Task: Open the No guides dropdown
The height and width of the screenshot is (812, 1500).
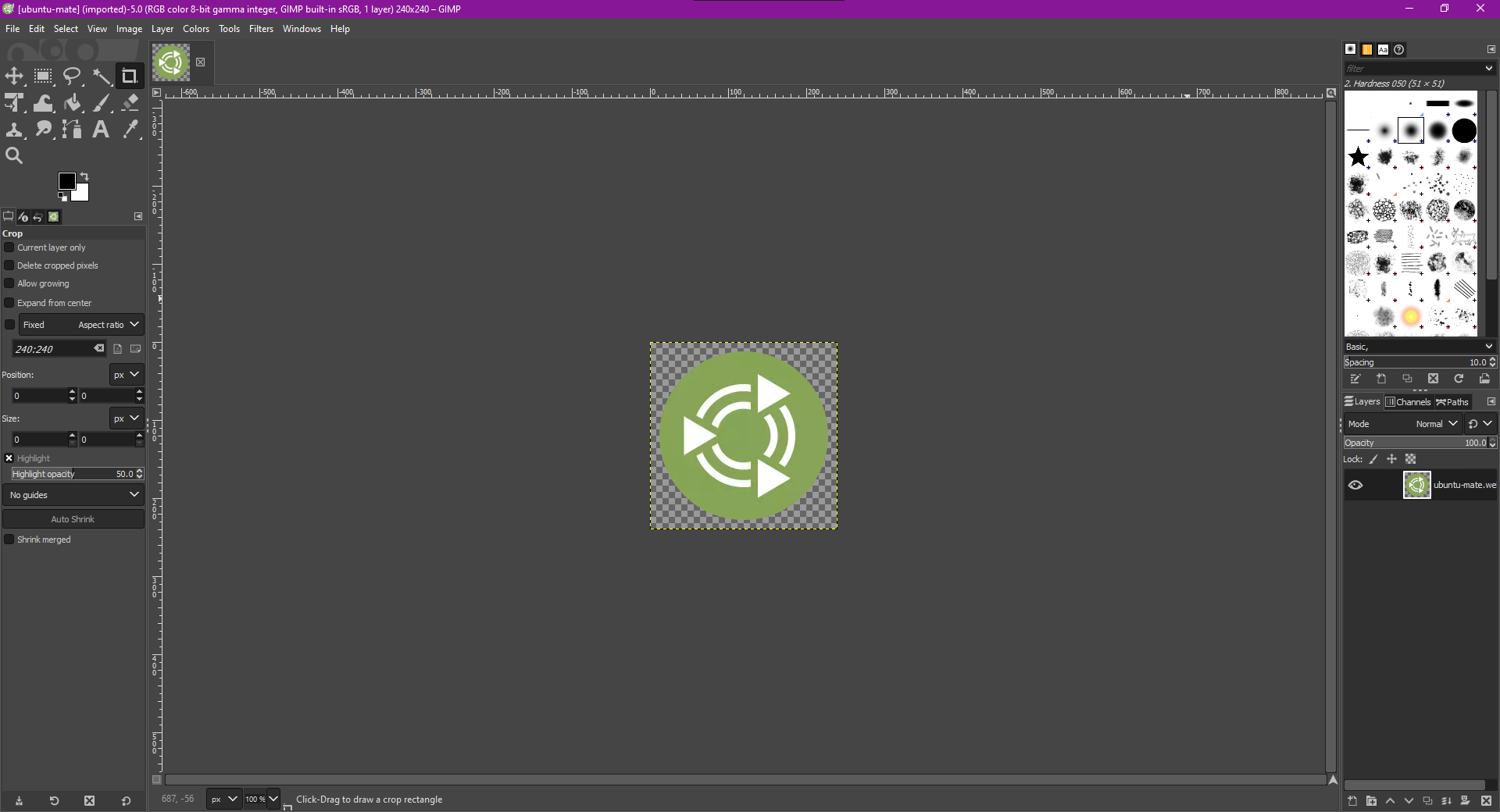Action: tap(73, 494)
